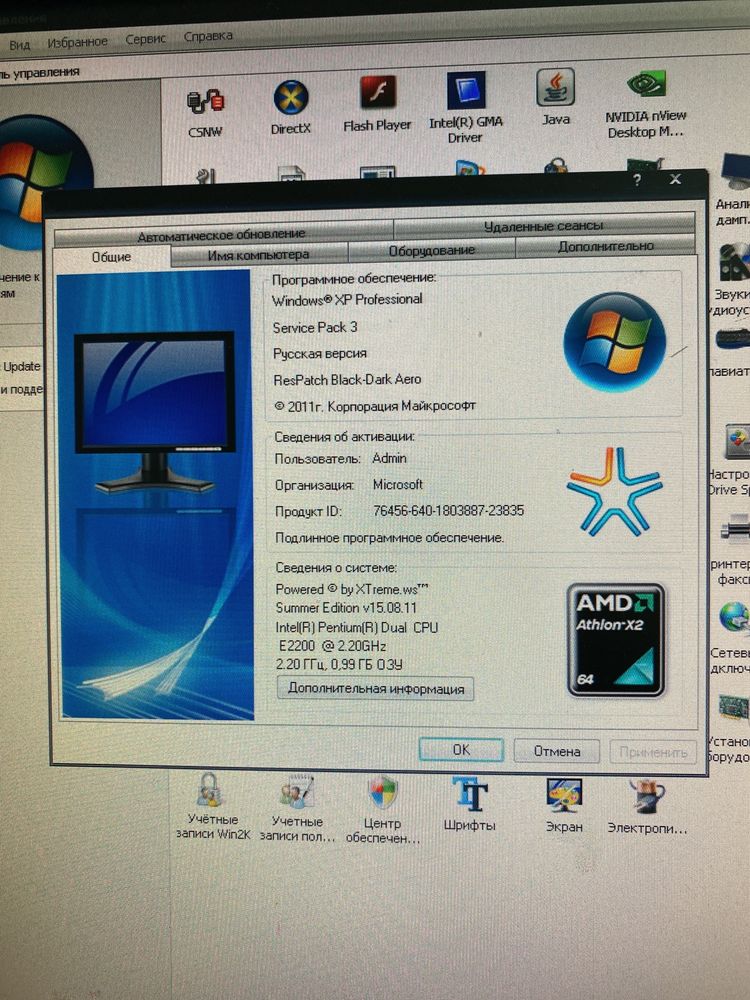Click Подлинное программное обеспечение text
The width and height of the screenshot is (750, 1000).
[x=389, y=538]
